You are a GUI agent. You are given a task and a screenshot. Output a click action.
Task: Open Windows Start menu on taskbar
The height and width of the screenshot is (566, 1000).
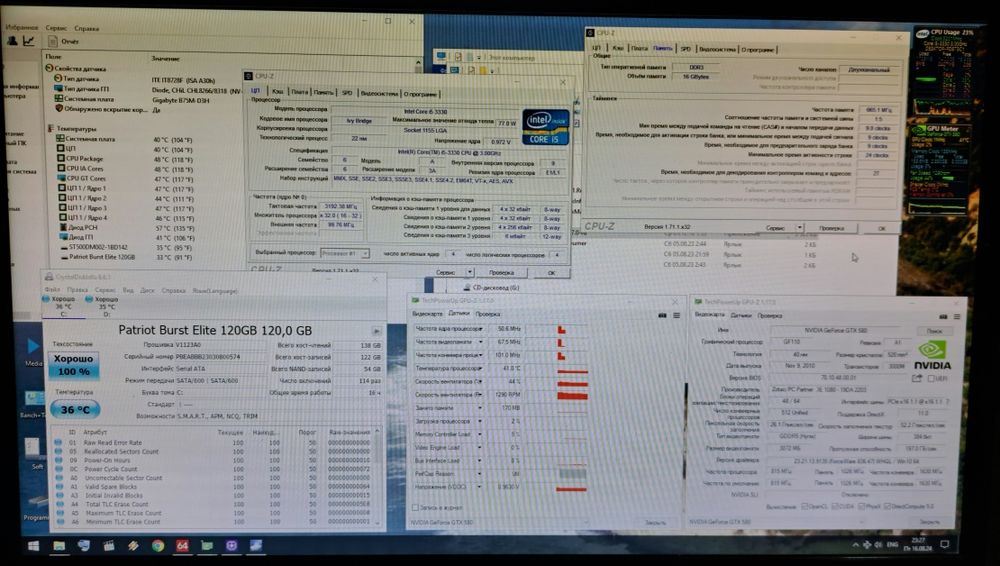coord(33,546)
